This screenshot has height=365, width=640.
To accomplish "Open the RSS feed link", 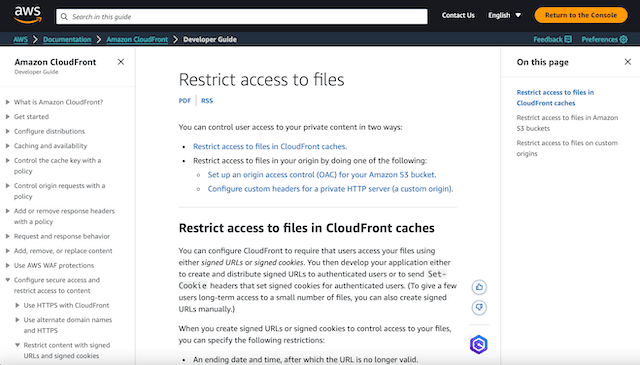I will click(207, 100).
